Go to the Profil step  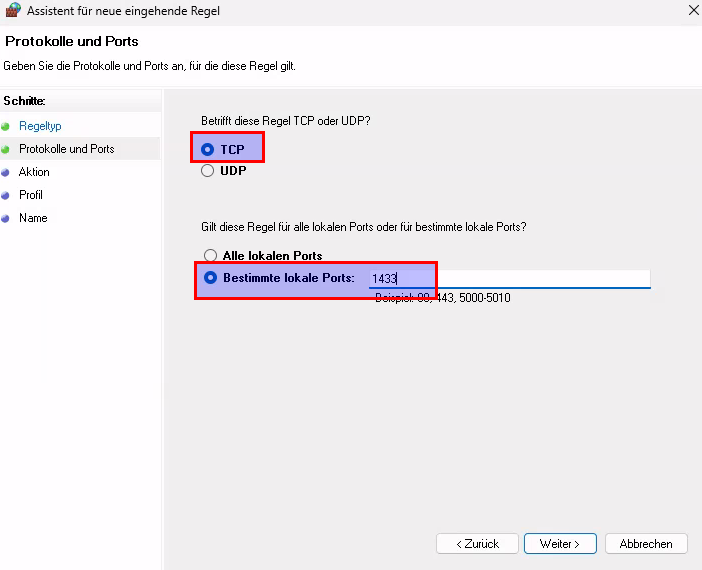pos(31,195)
